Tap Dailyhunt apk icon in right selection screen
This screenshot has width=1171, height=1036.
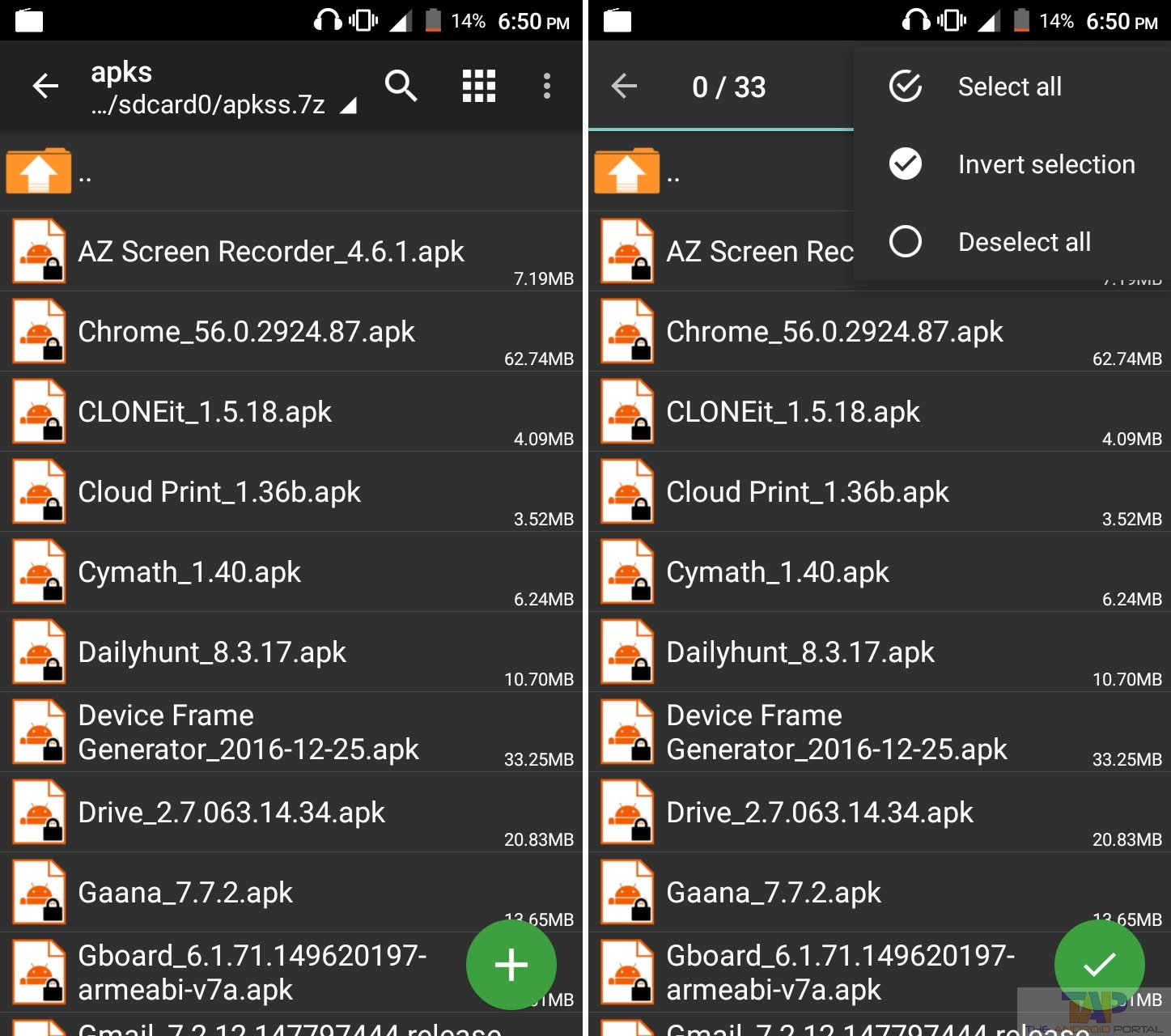(x=627, y=652)
